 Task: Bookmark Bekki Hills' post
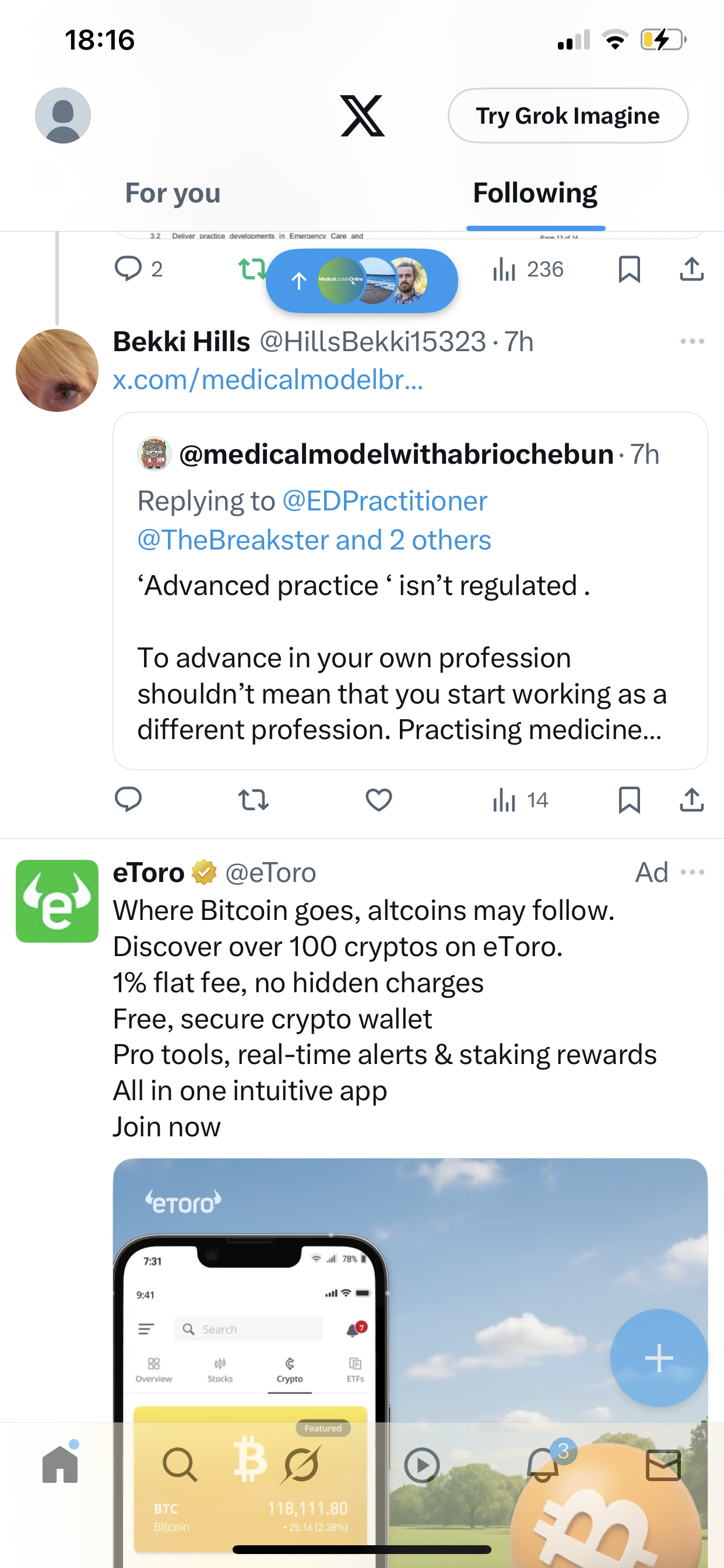(x=629, y=800)
